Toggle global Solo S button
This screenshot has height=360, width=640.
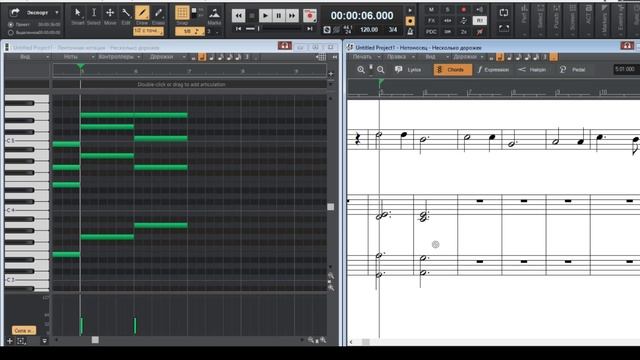click(x=447, y=9)
